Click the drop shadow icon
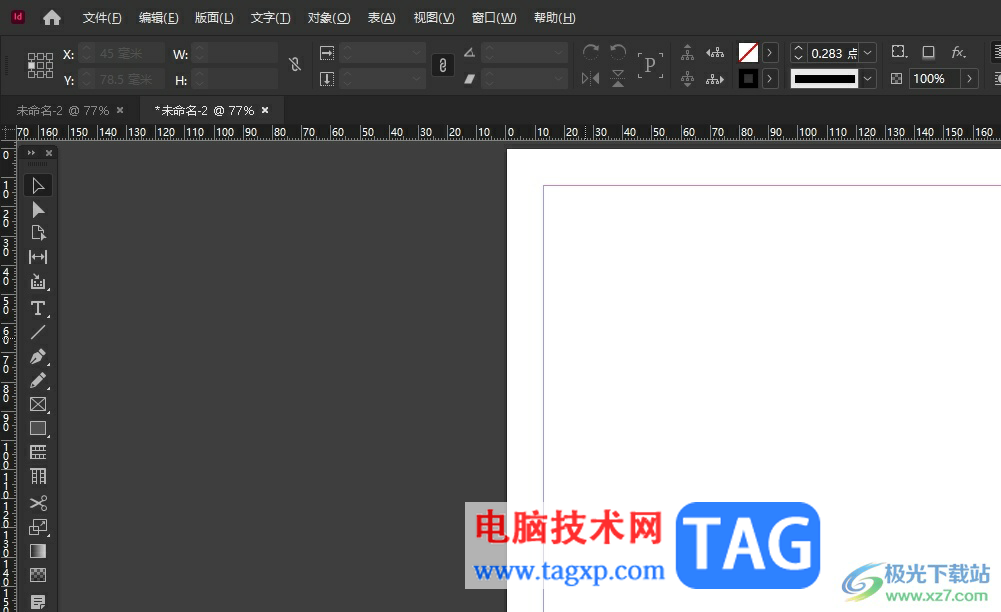1001x612 pixels. tap(929, 52)
